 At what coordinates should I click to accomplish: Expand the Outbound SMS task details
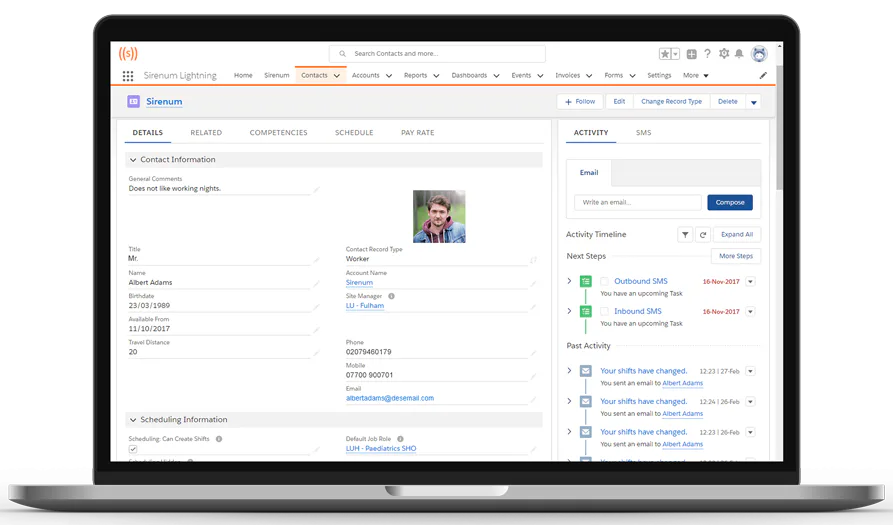coord(569,281)
